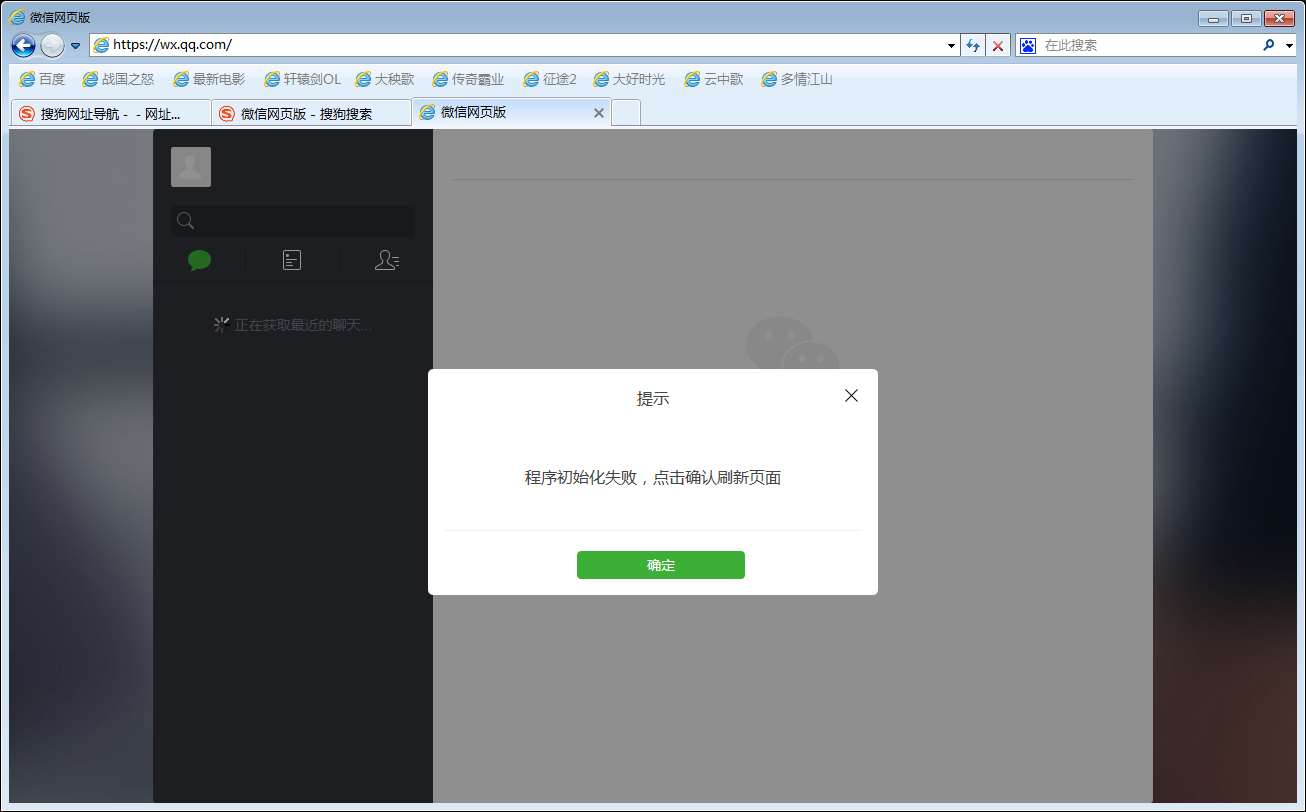Click the dialog message 程序初始化失败 text

pyautogui.click(x=653, y=478)
